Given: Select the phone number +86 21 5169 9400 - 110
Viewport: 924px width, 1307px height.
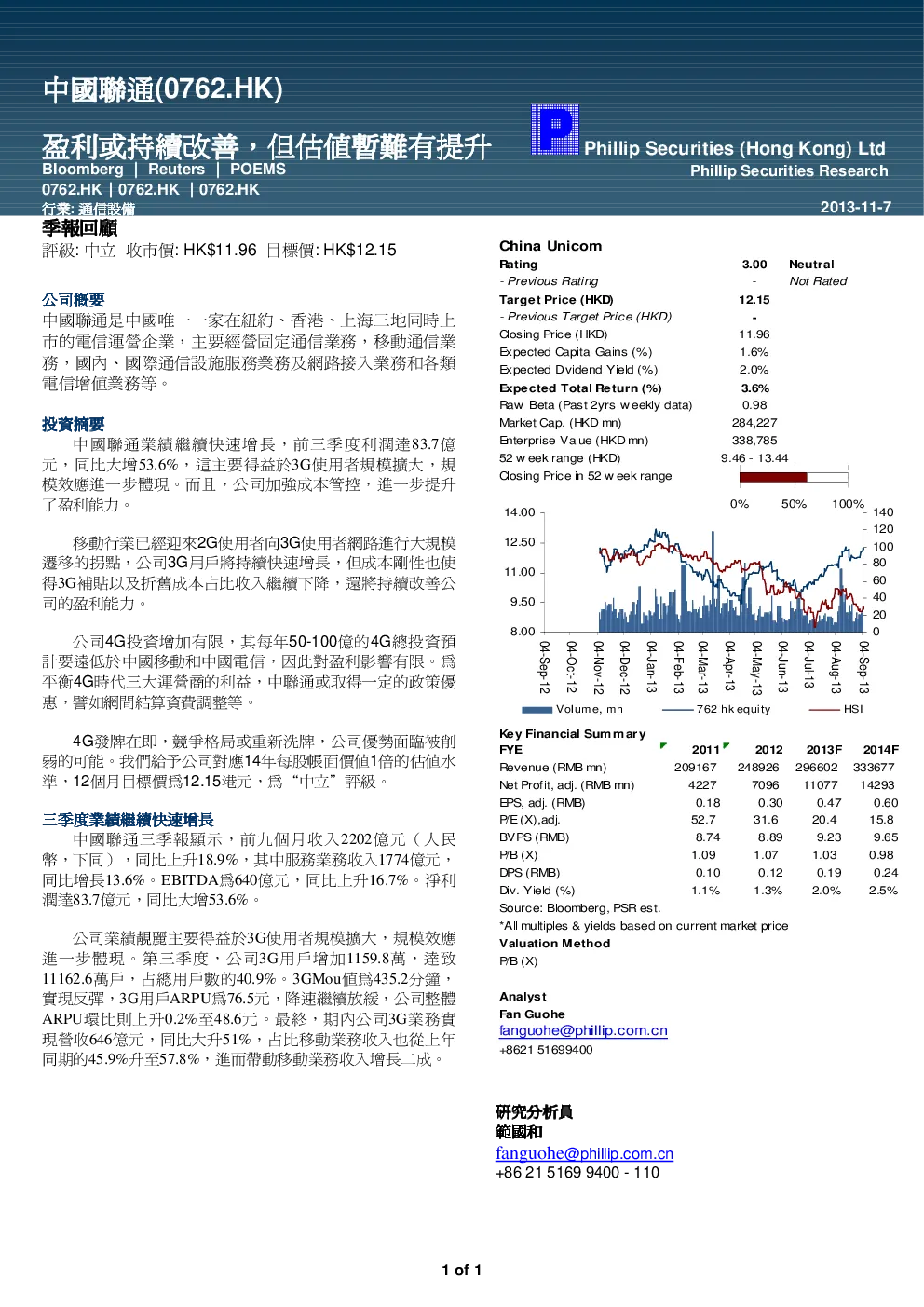Looking at the screenshot, I should pos(577,1173).
